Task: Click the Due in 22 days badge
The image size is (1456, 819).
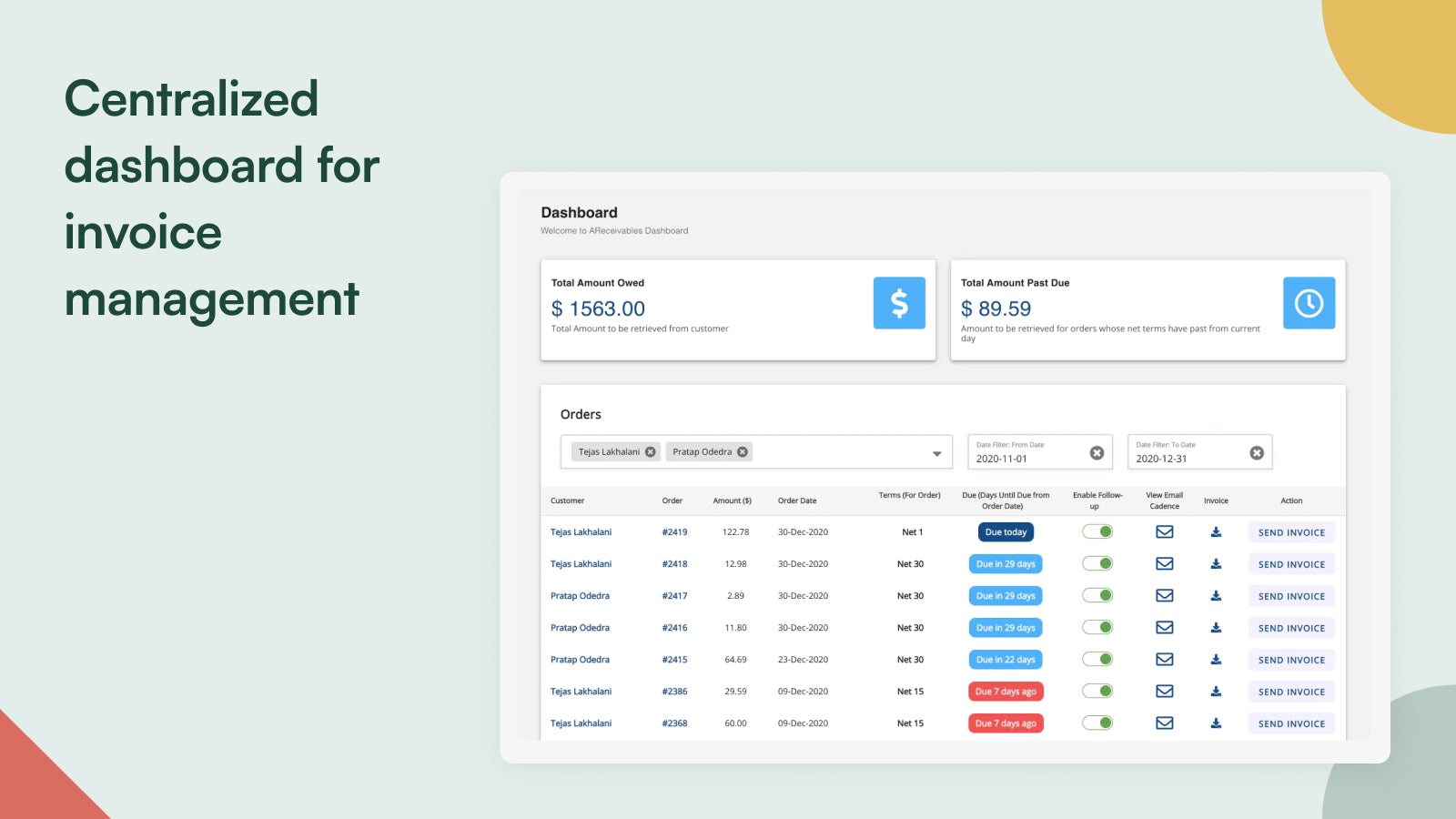Action: point(1006,660)
